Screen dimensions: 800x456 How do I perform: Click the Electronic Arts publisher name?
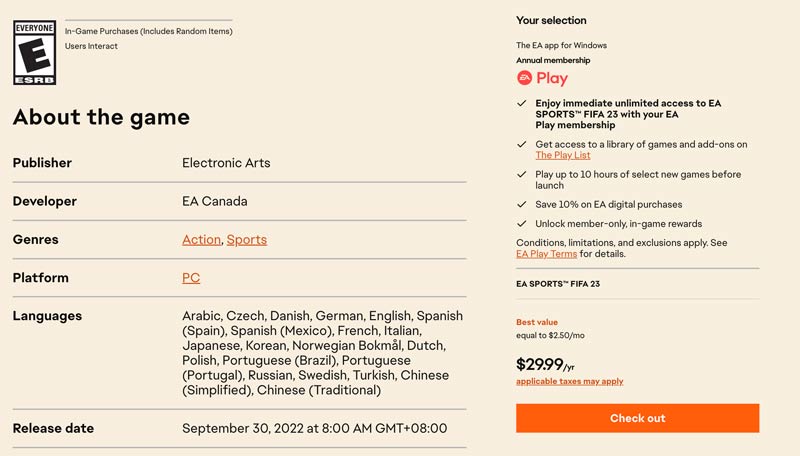click(226, 163)
